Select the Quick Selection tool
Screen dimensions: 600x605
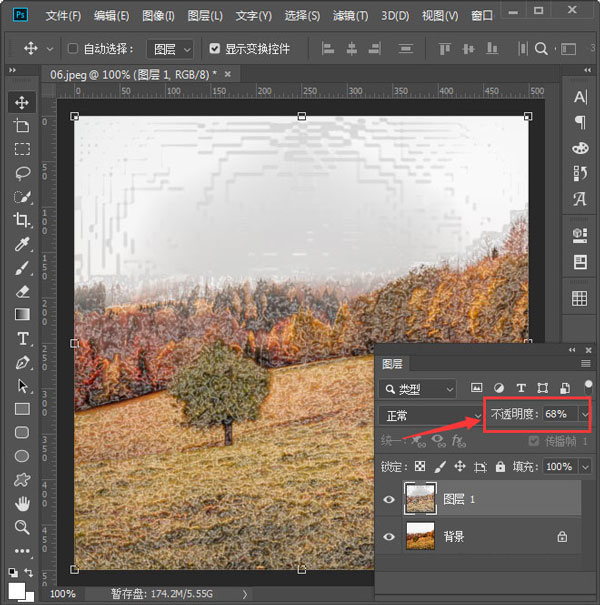[22, 197]
